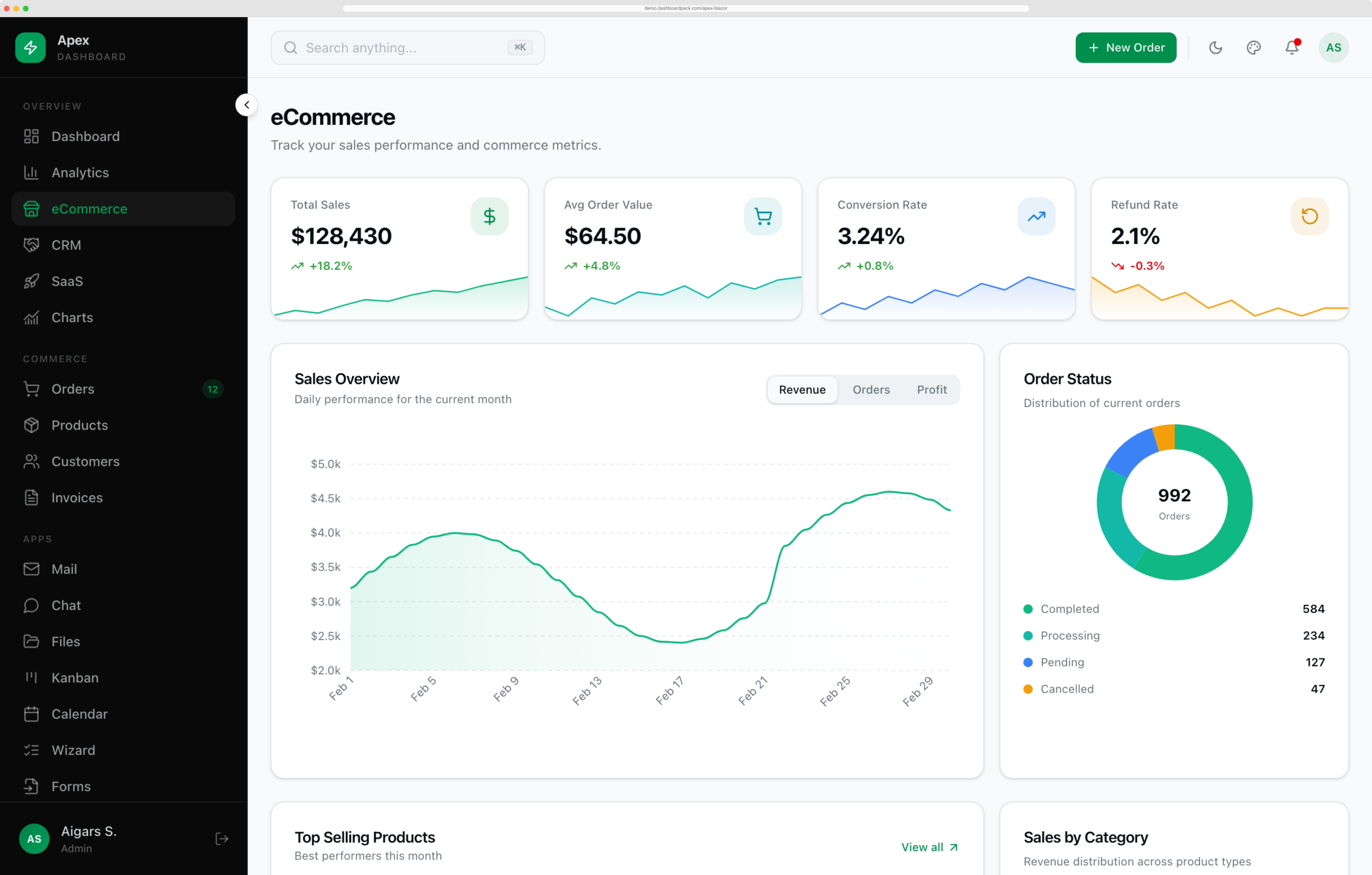The width and height of the screenshot is (1372, 875).
Task: Open Products box item
Action: tap(123, 425)
